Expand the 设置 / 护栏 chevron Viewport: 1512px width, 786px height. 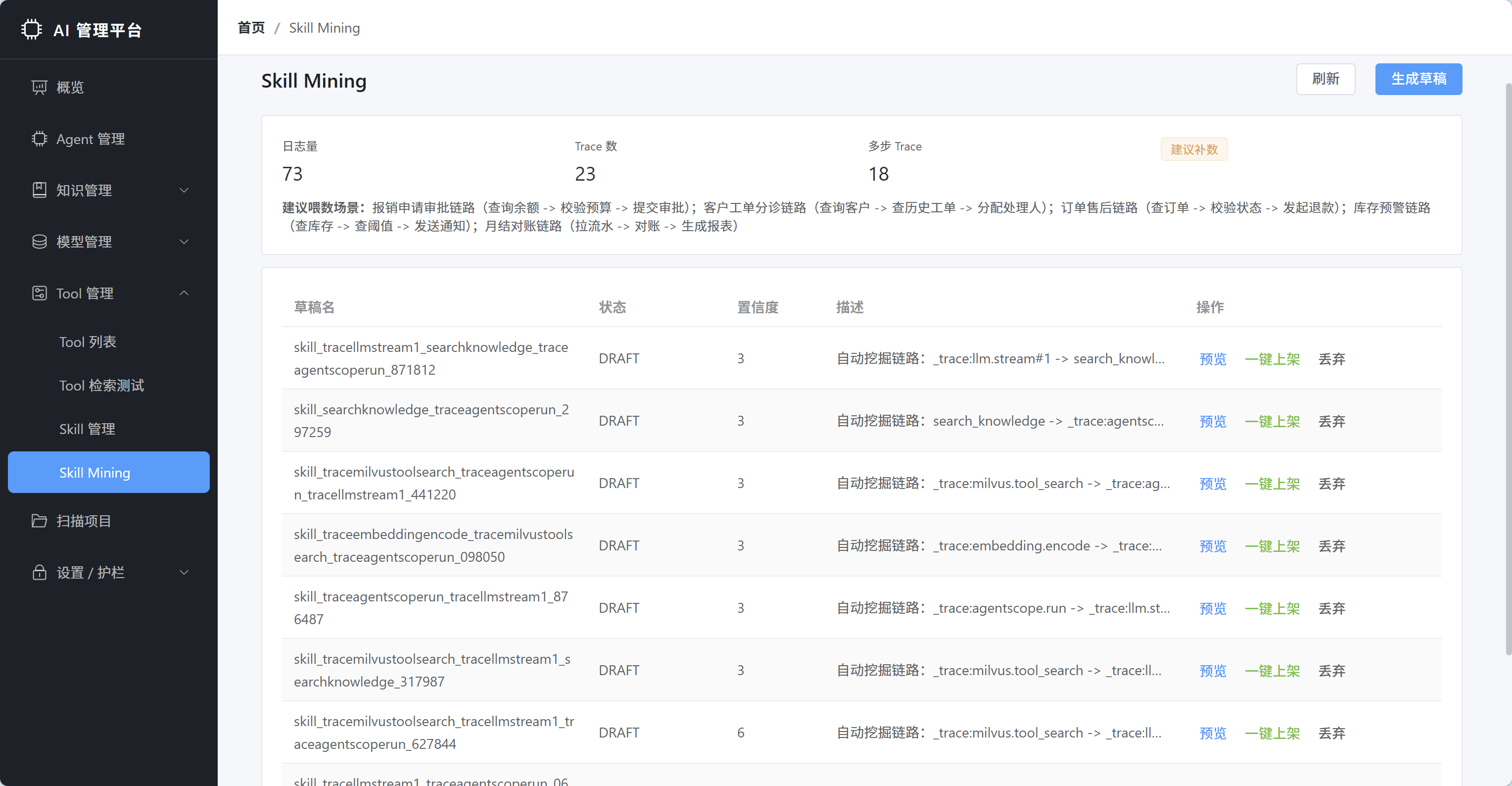click(185, 572)
